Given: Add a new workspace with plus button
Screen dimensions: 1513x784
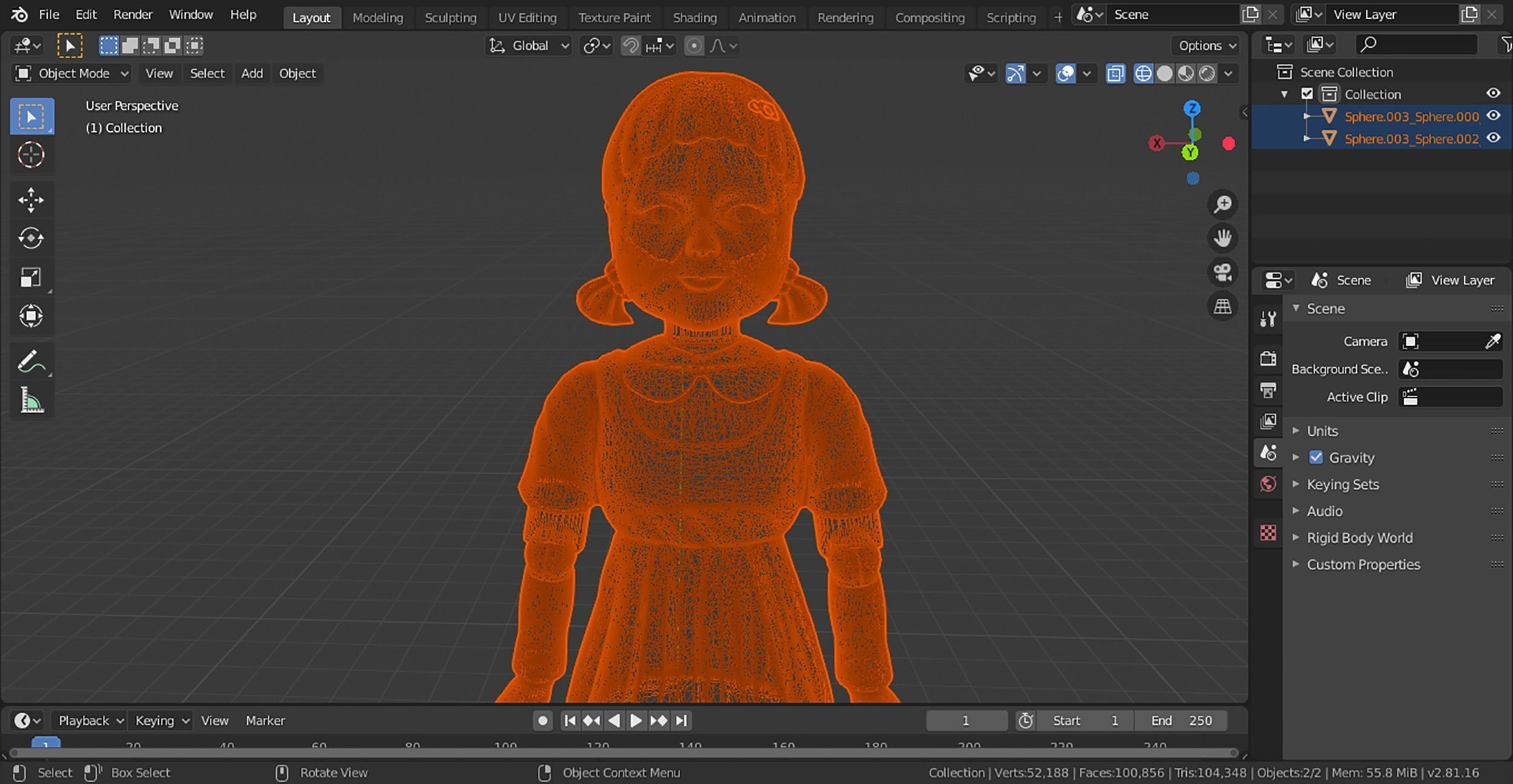Looking at the screenshot, I should click(1058, 18).
